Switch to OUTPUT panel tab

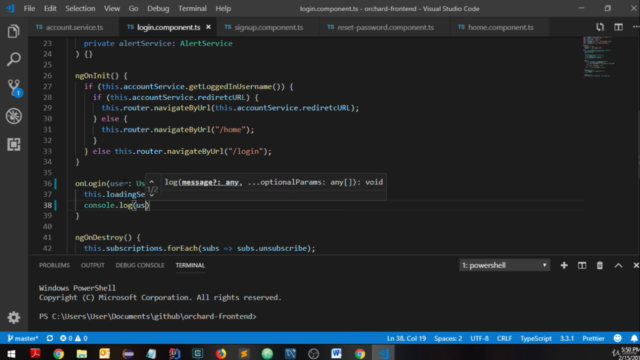coord(93,265)
